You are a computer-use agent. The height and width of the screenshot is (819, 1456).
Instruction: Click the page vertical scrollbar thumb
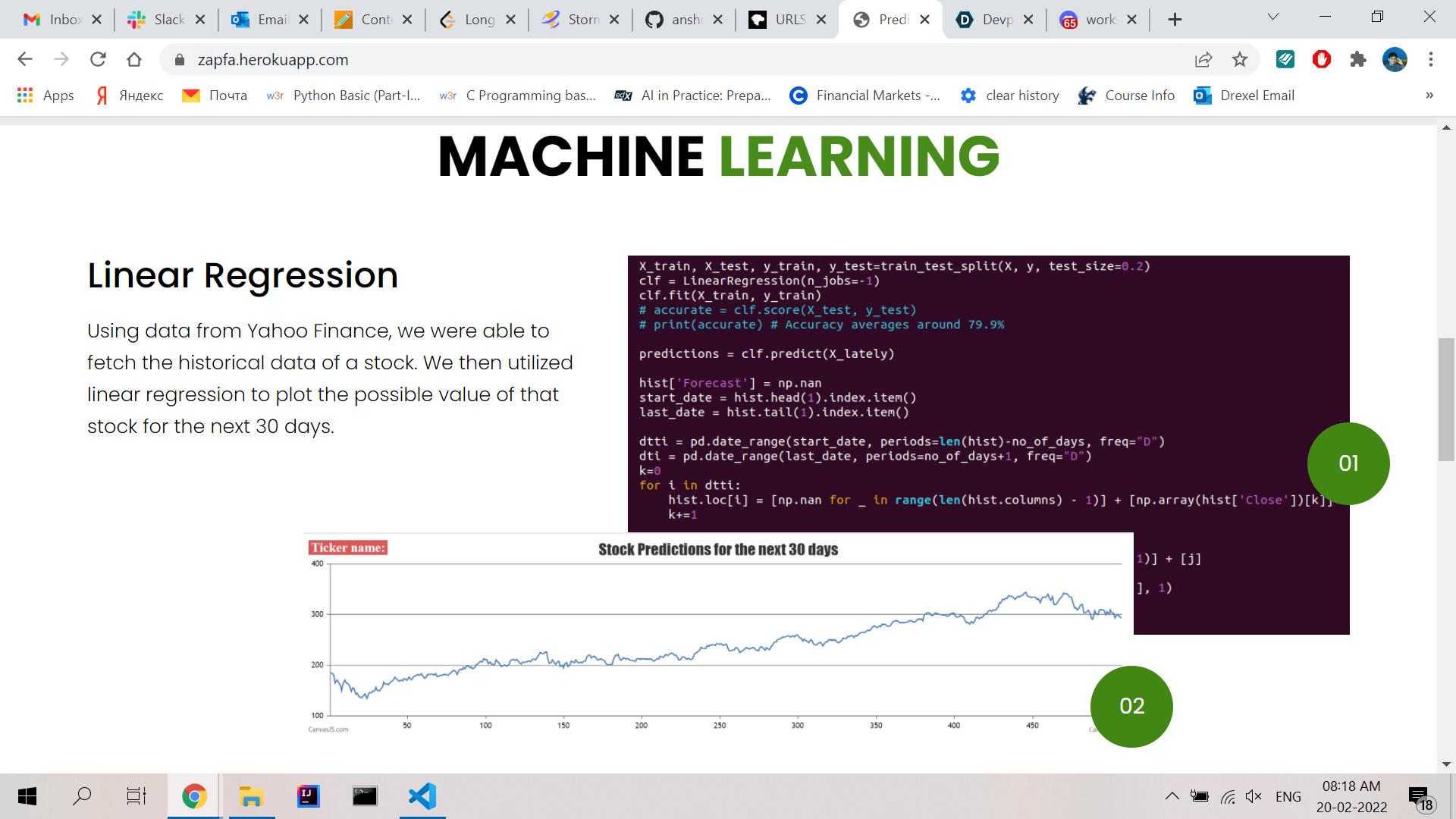pyautogui.click(x=1446, y=400)
